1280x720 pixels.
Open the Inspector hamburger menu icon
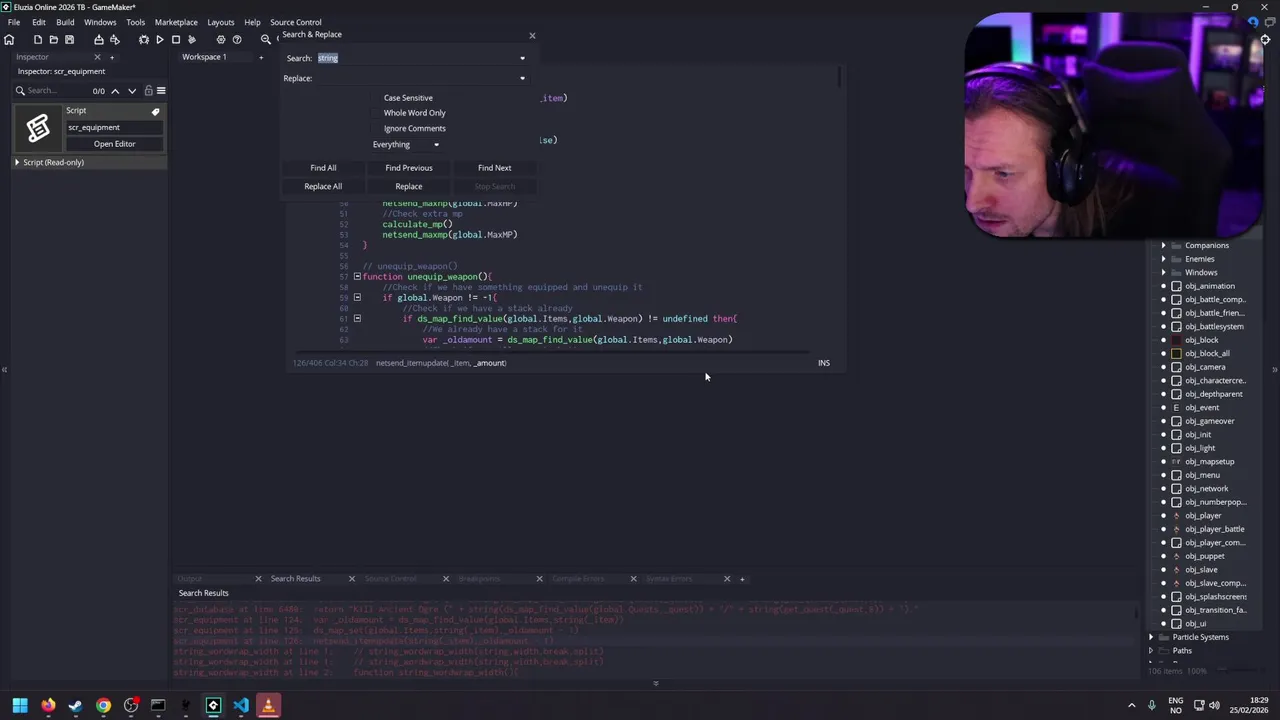point(161,90)
